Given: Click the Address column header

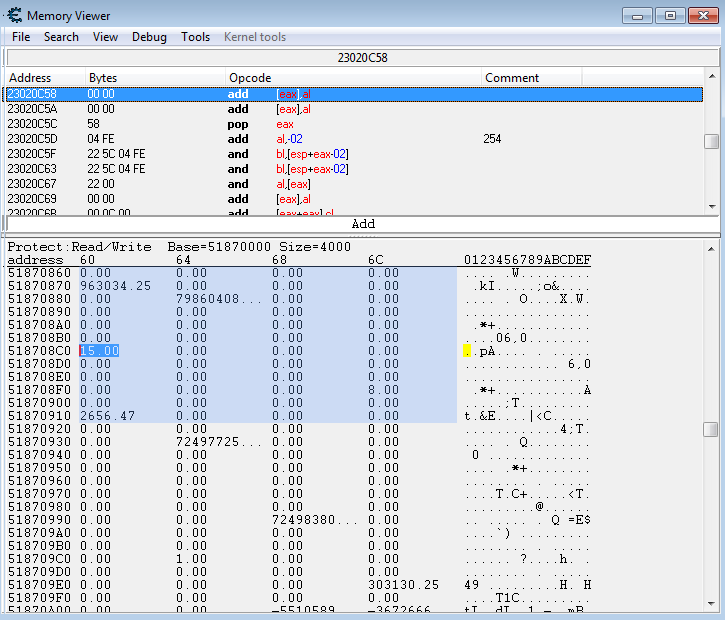Looking at the screenshot, I should (x=30, y=78).
